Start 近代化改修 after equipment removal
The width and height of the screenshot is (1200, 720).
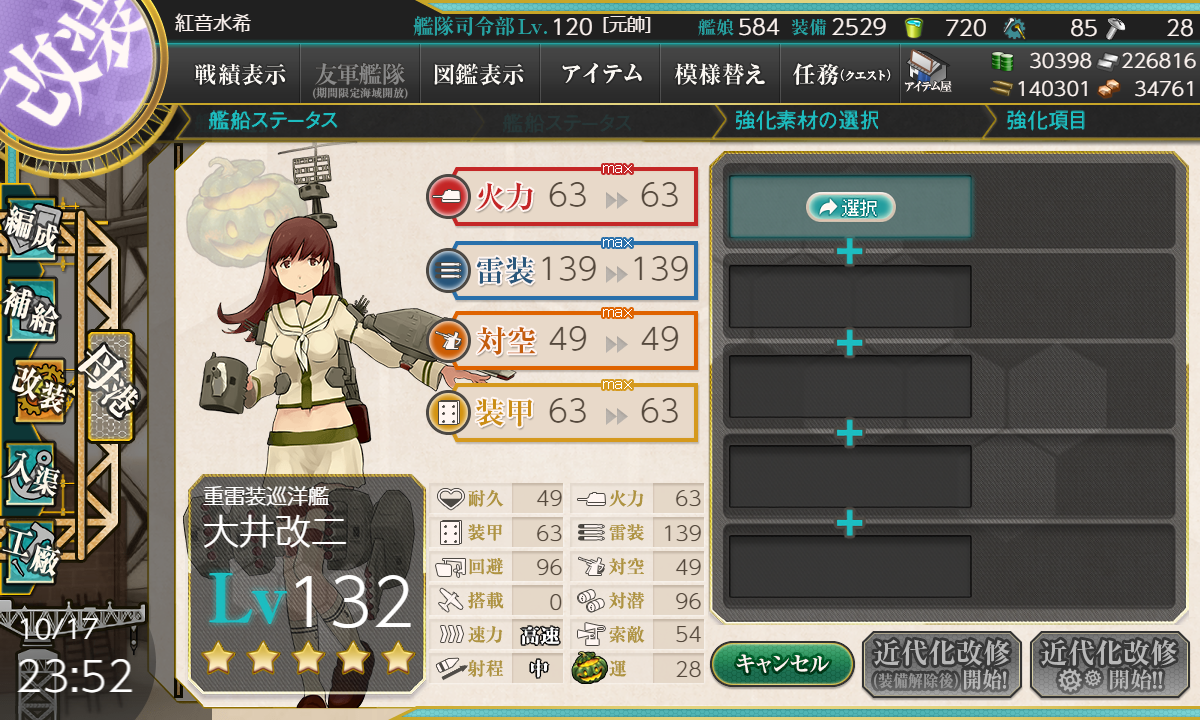(942, 665)
